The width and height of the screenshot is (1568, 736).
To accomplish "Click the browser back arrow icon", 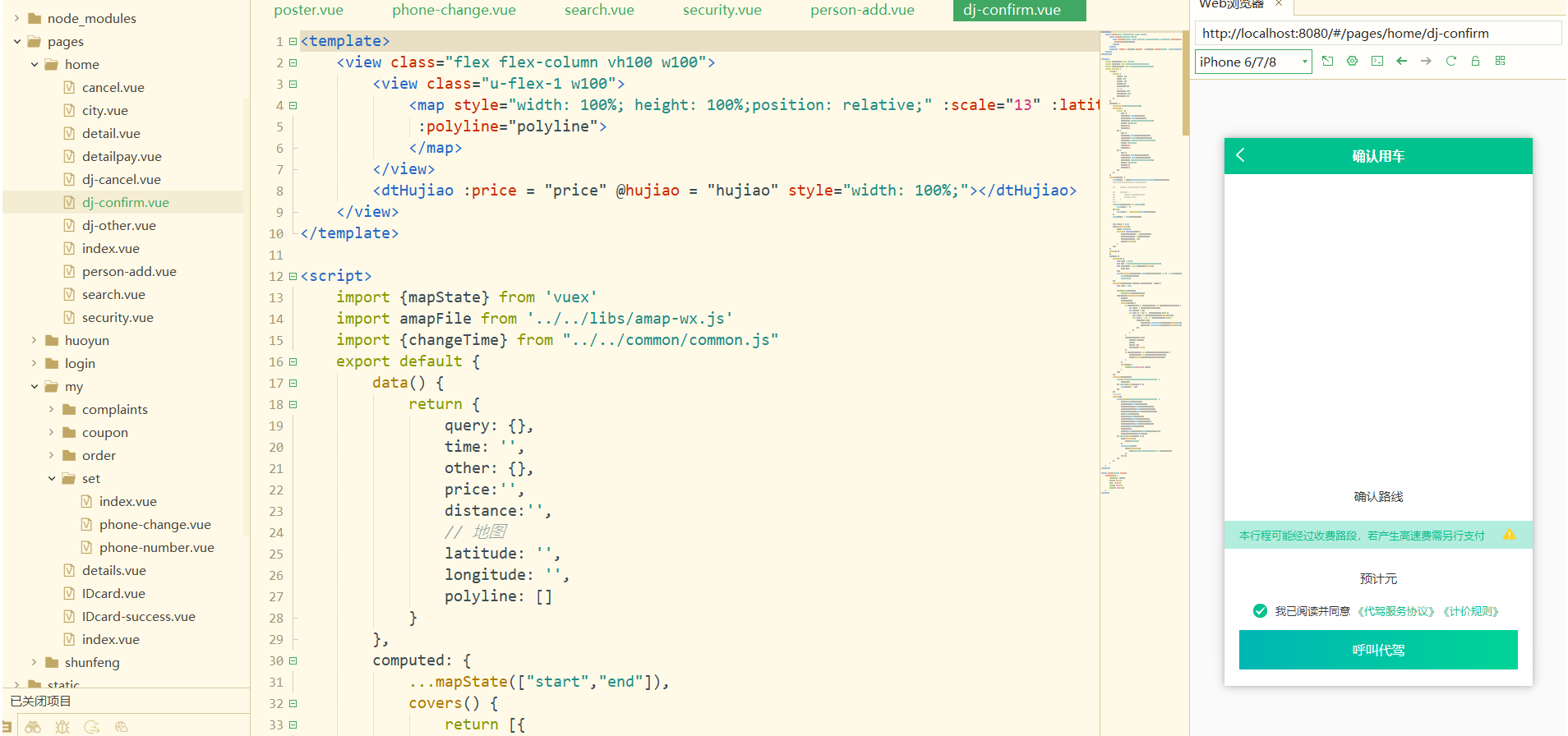I will (x=1401, y=62).
